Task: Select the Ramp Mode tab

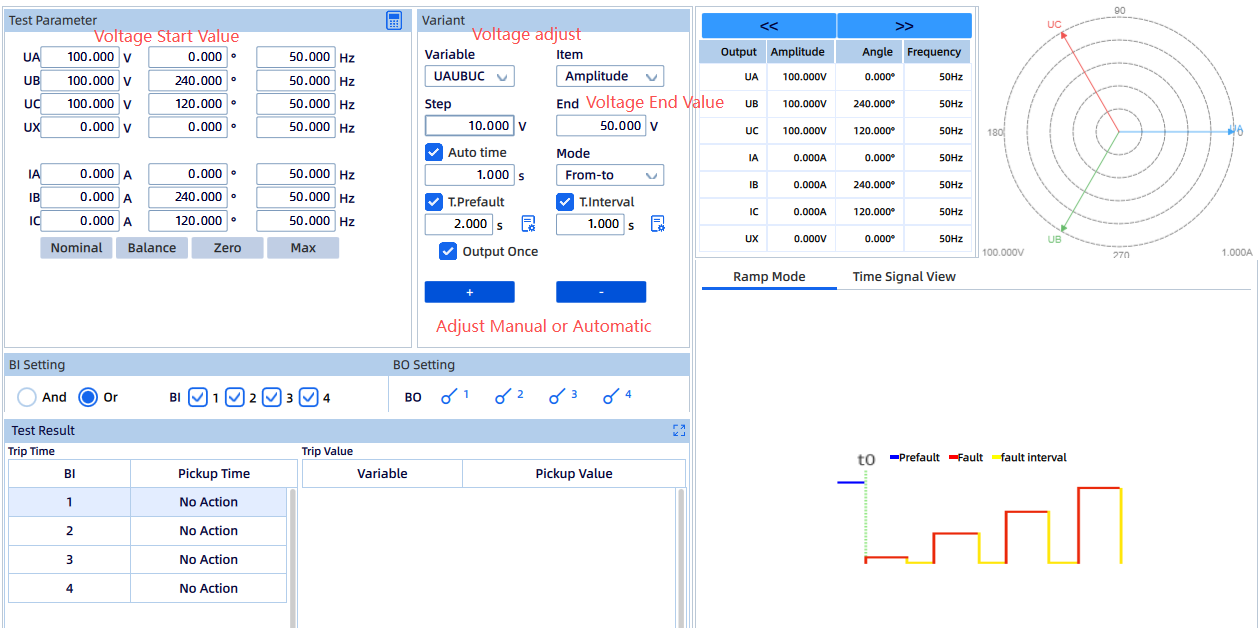Action: [x=769, y=277]
